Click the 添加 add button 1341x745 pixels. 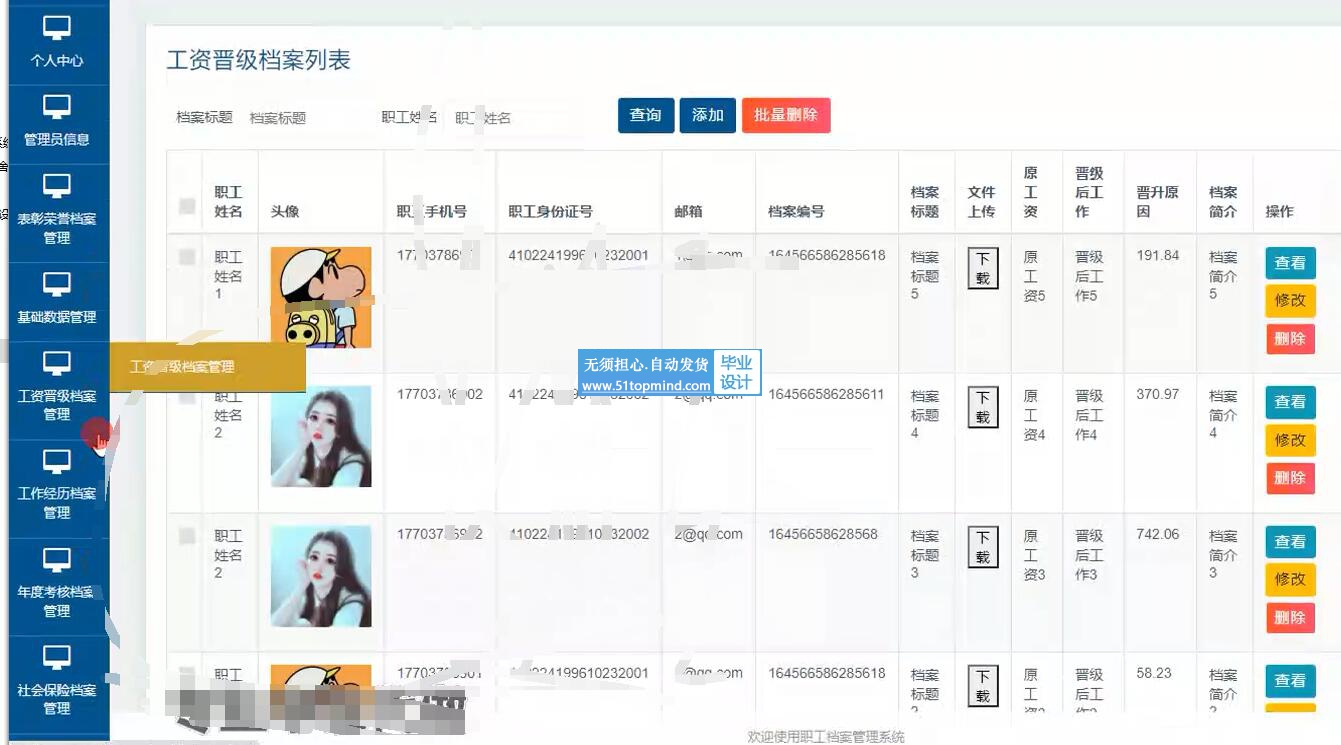[708, 115]
